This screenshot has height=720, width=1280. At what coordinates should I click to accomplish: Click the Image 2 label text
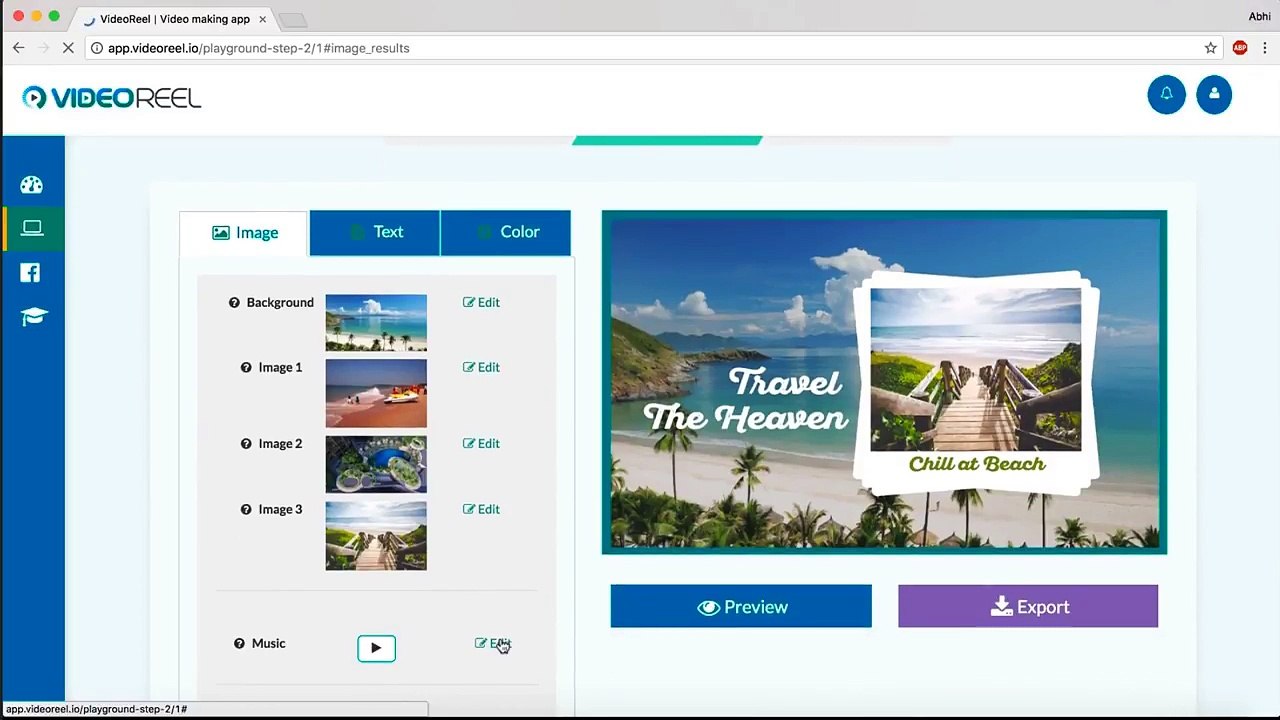tap(280, 443)
